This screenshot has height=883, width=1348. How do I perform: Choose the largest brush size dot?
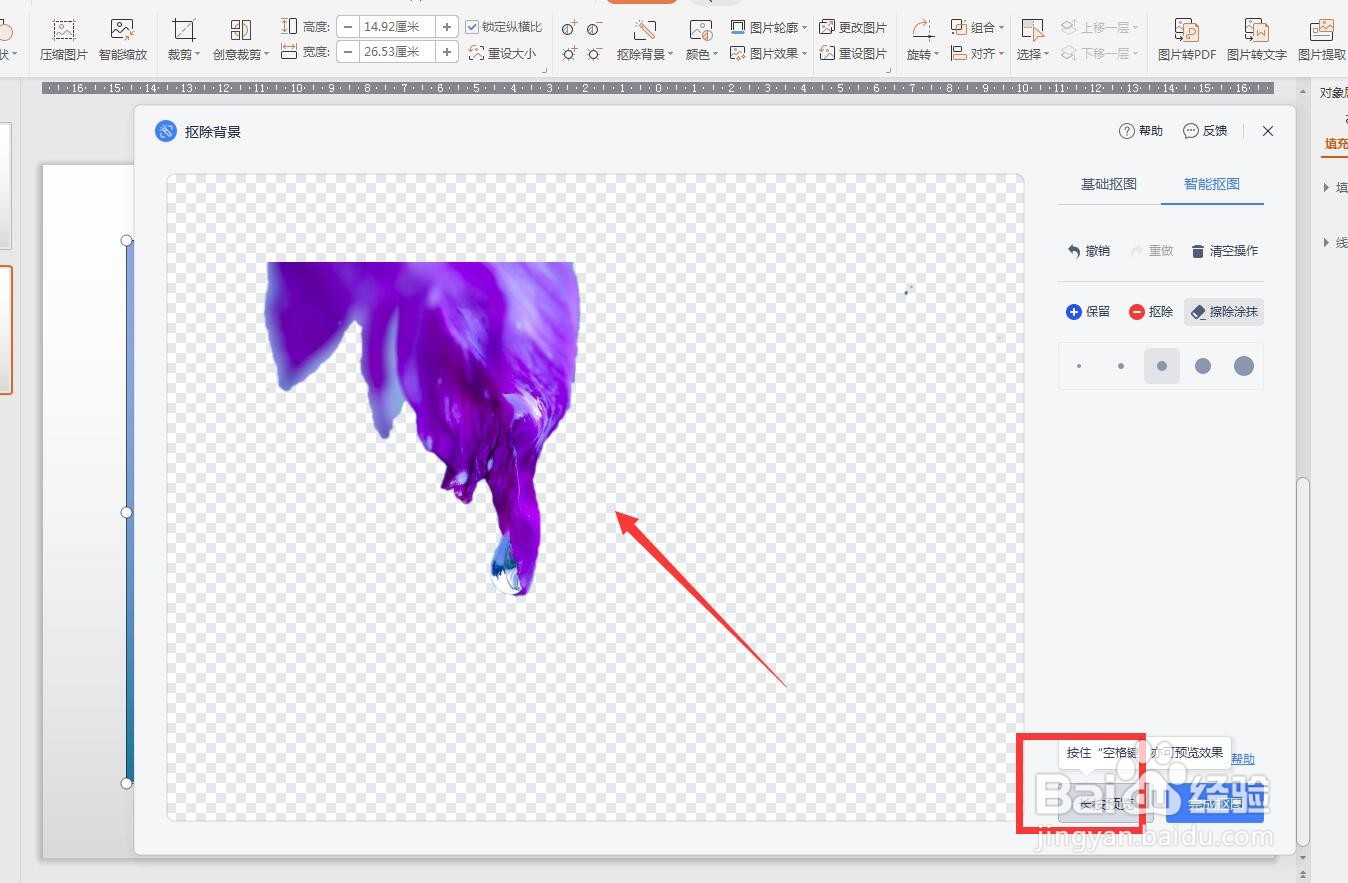[1243, 366]
